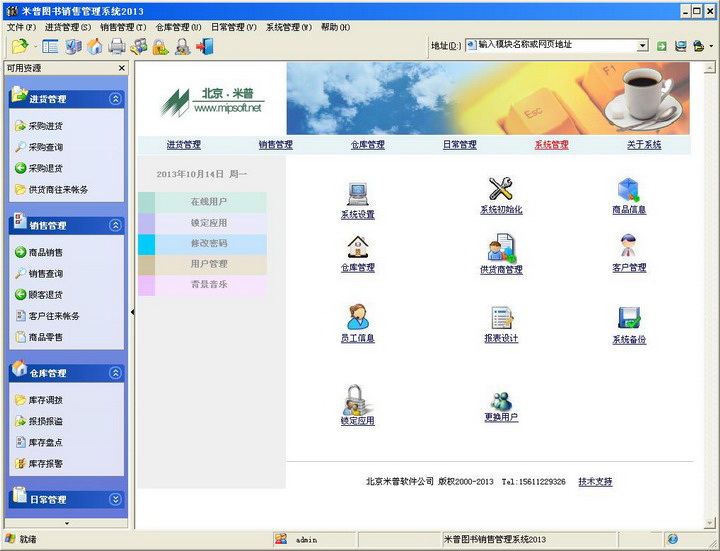Open the 关于系统 page link
The image size is (720, 551).
pyautogui.click(x=644, y=145)
